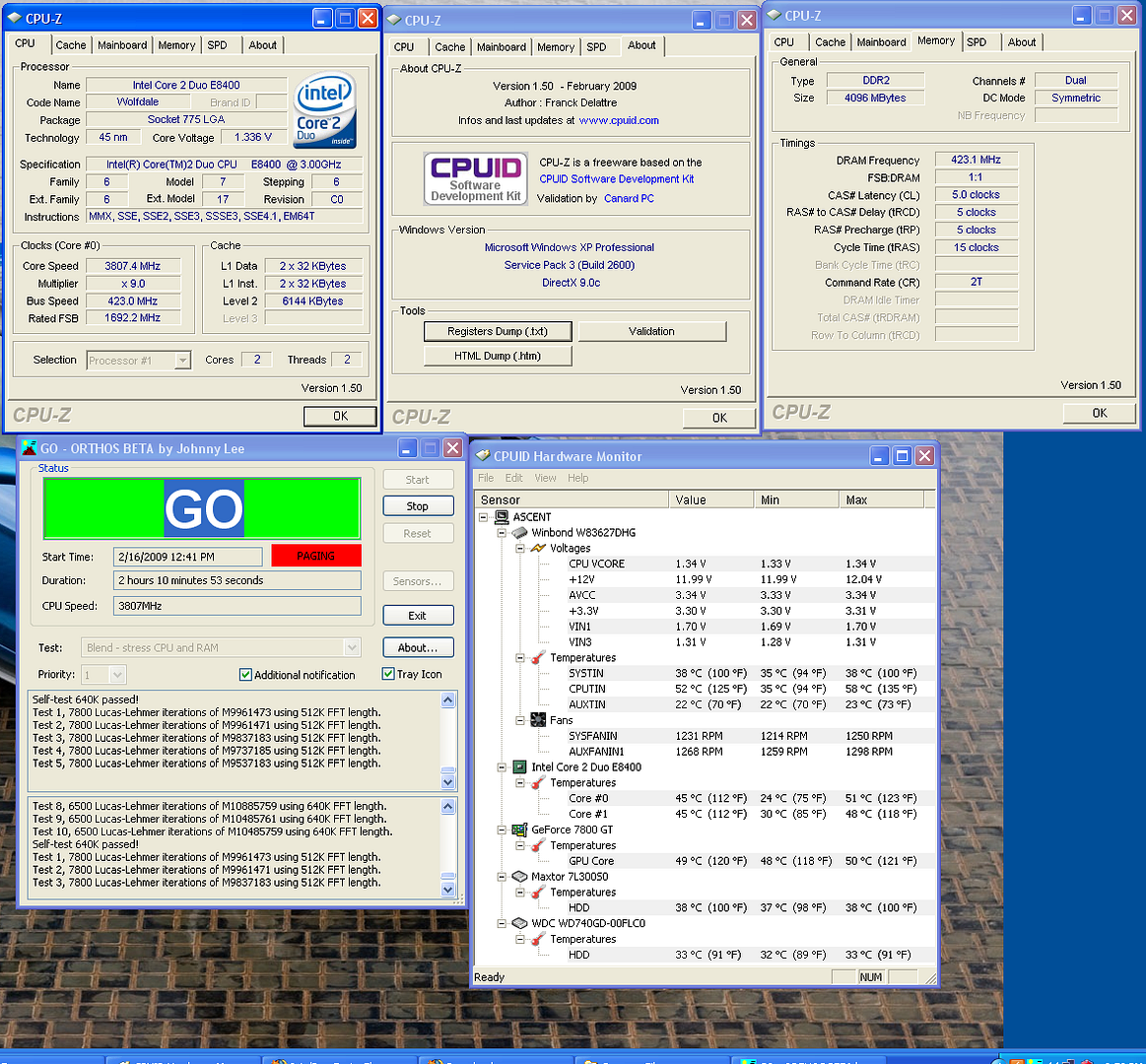
Task: Click thermometer icon under Winbond Temperatures
Action: point(539,658)
